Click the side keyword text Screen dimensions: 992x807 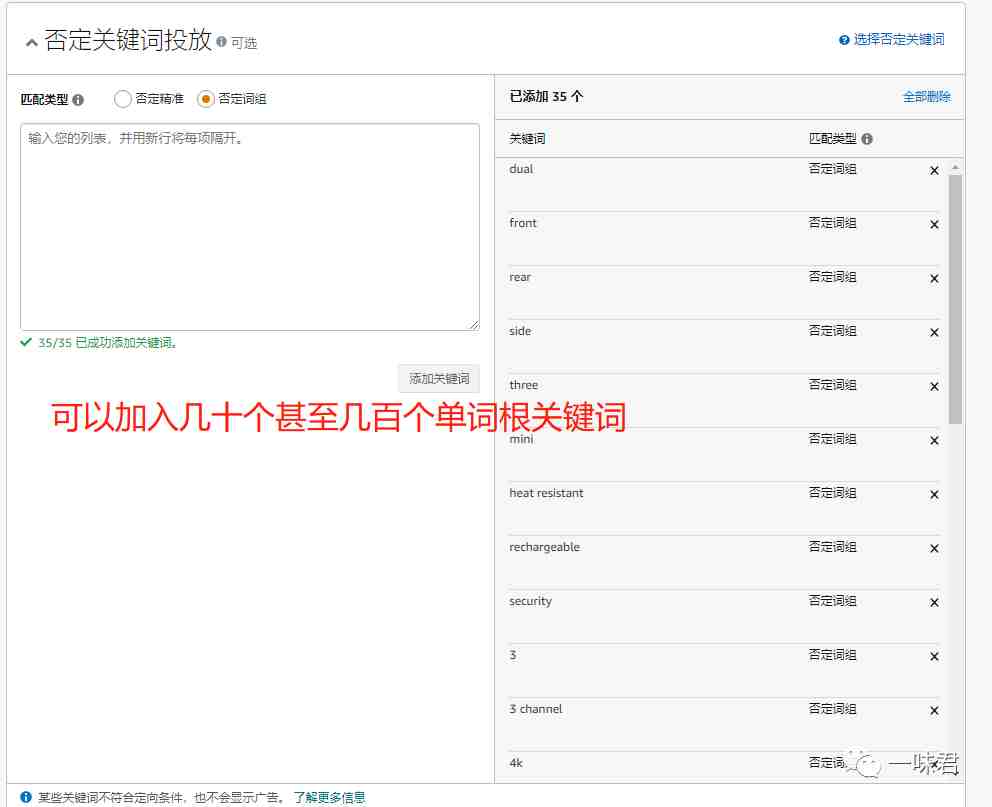519,331
